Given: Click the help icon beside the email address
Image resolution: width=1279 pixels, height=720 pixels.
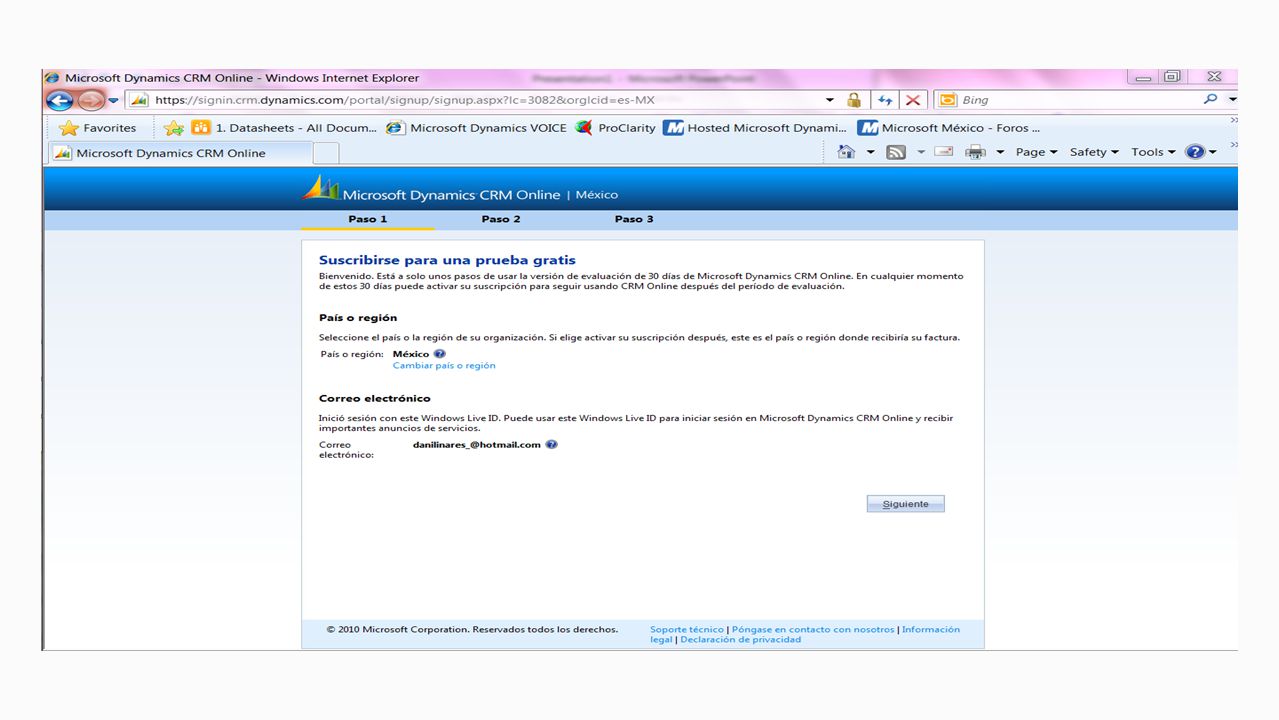Looking at the screenshot, I should click(552, 445).
